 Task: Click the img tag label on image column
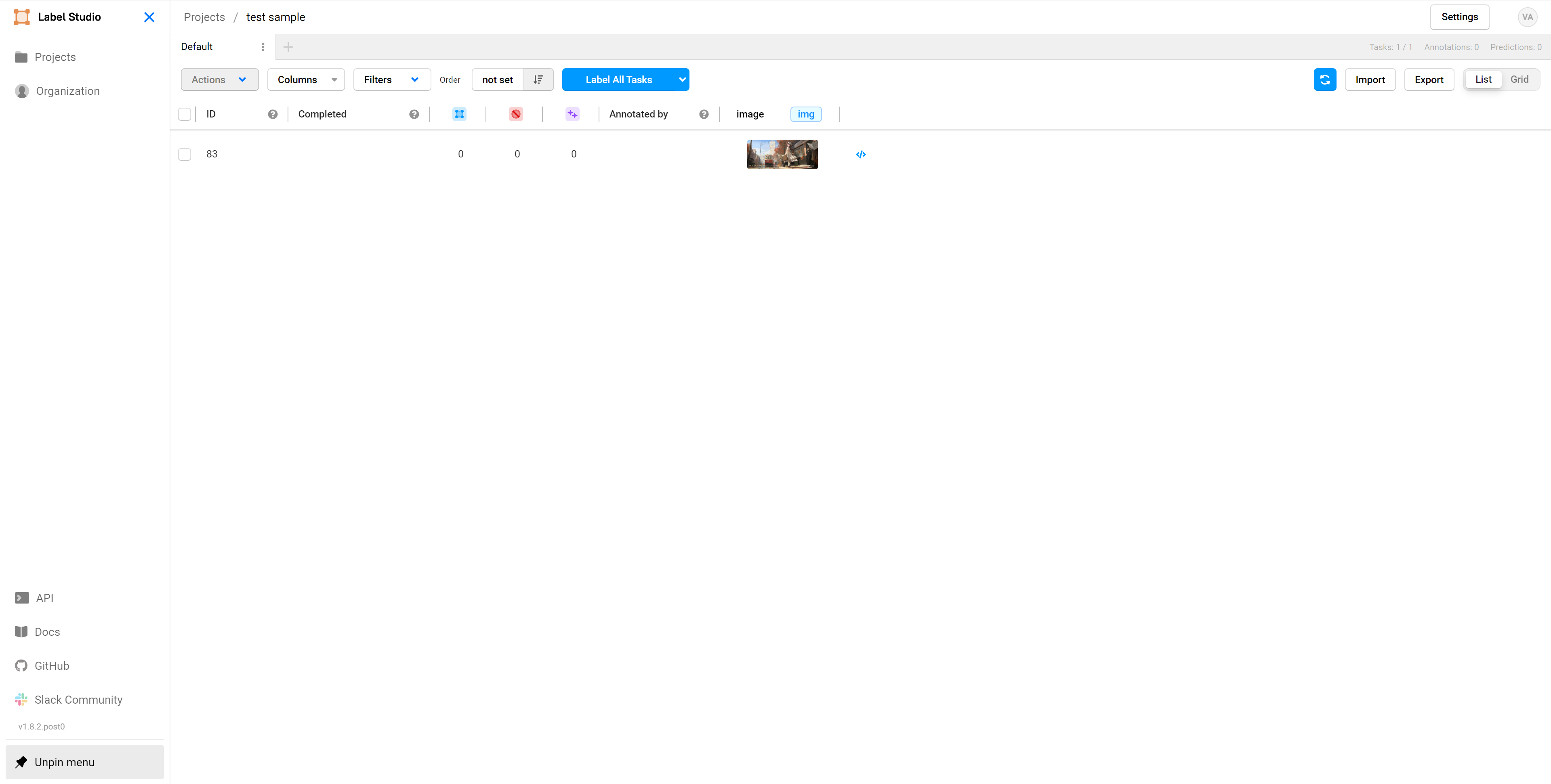[x=807, y=114]
